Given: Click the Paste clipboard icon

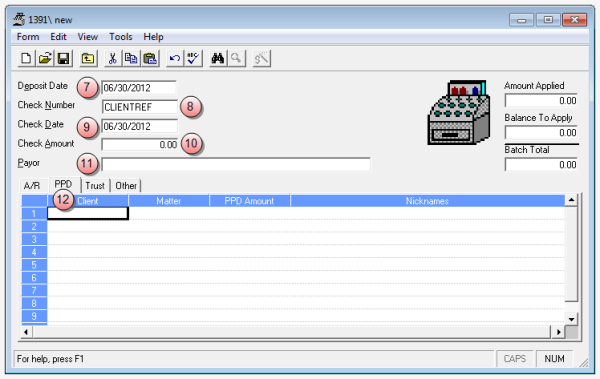Looking at the screenshot, I should pos(150,59).
